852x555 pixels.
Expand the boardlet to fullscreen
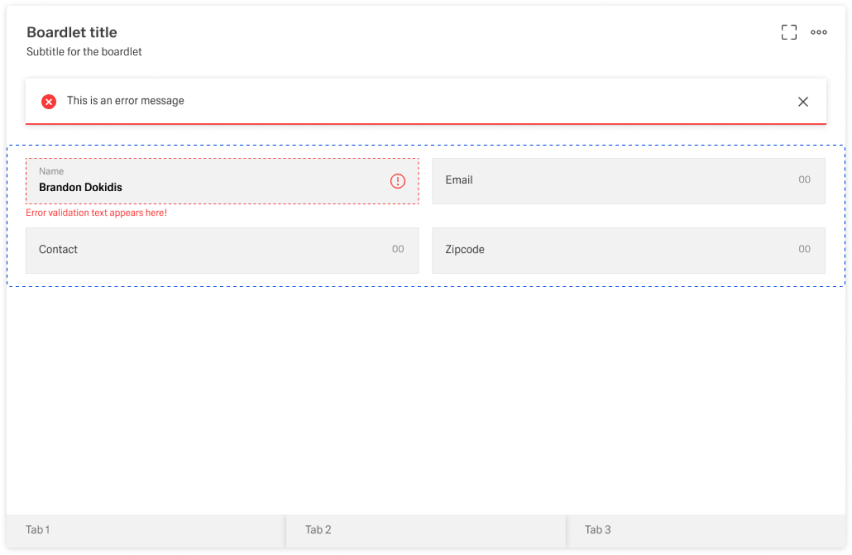(x=789, y=32)
